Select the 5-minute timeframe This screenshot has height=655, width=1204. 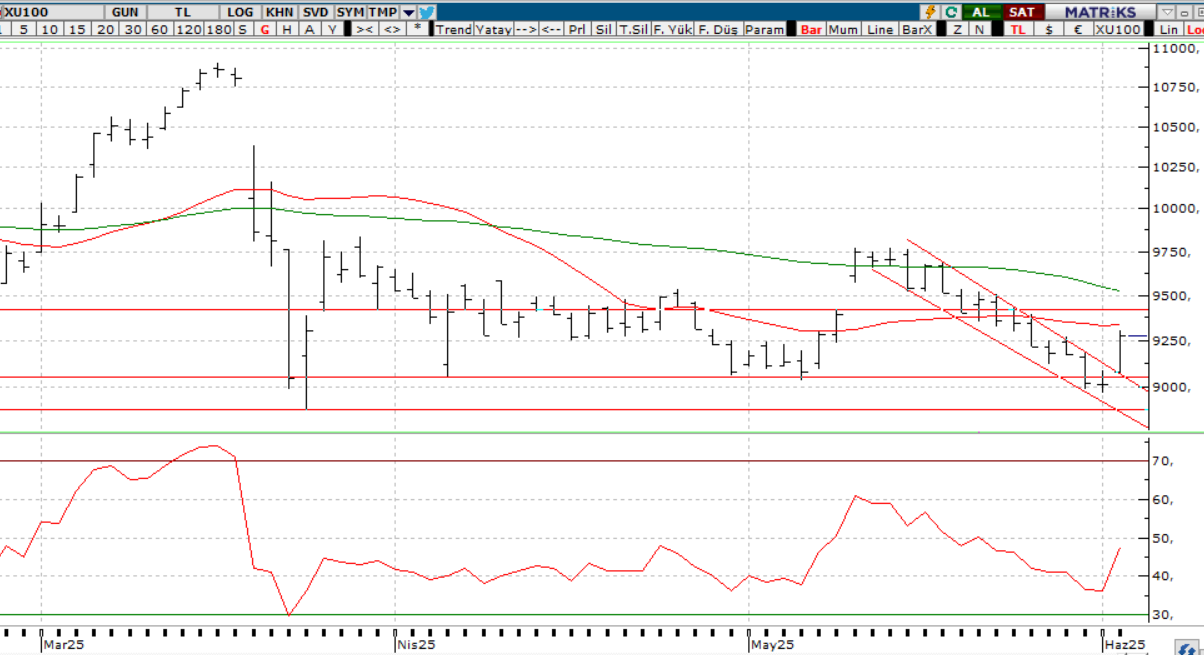click(x=23, y=30)
